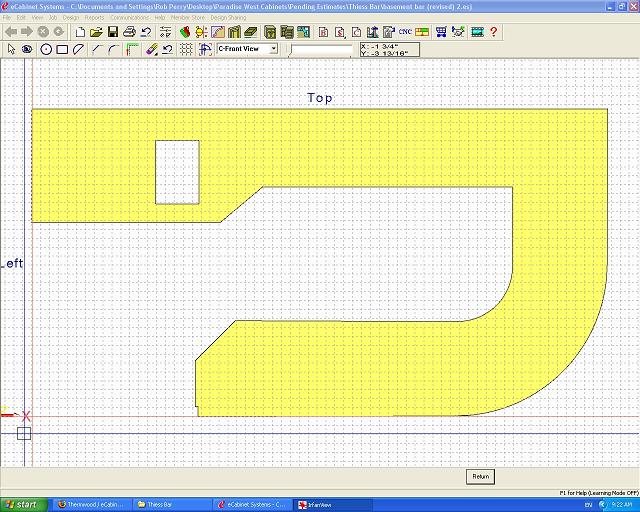
Task: Open the Member Store menu
Action: [188, 18]
